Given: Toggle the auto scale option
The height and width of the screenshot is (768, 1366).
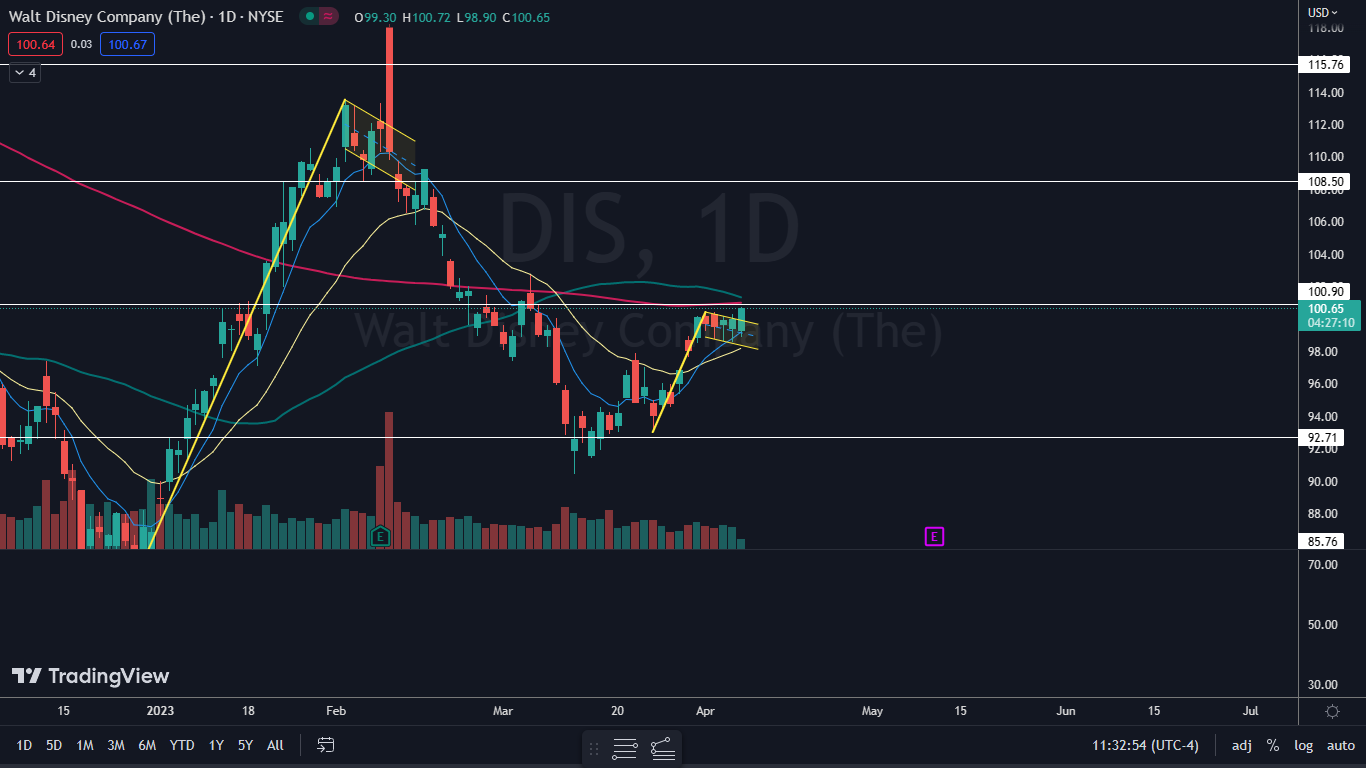Looking at the screenshot, I should [x=1341, y=745].
